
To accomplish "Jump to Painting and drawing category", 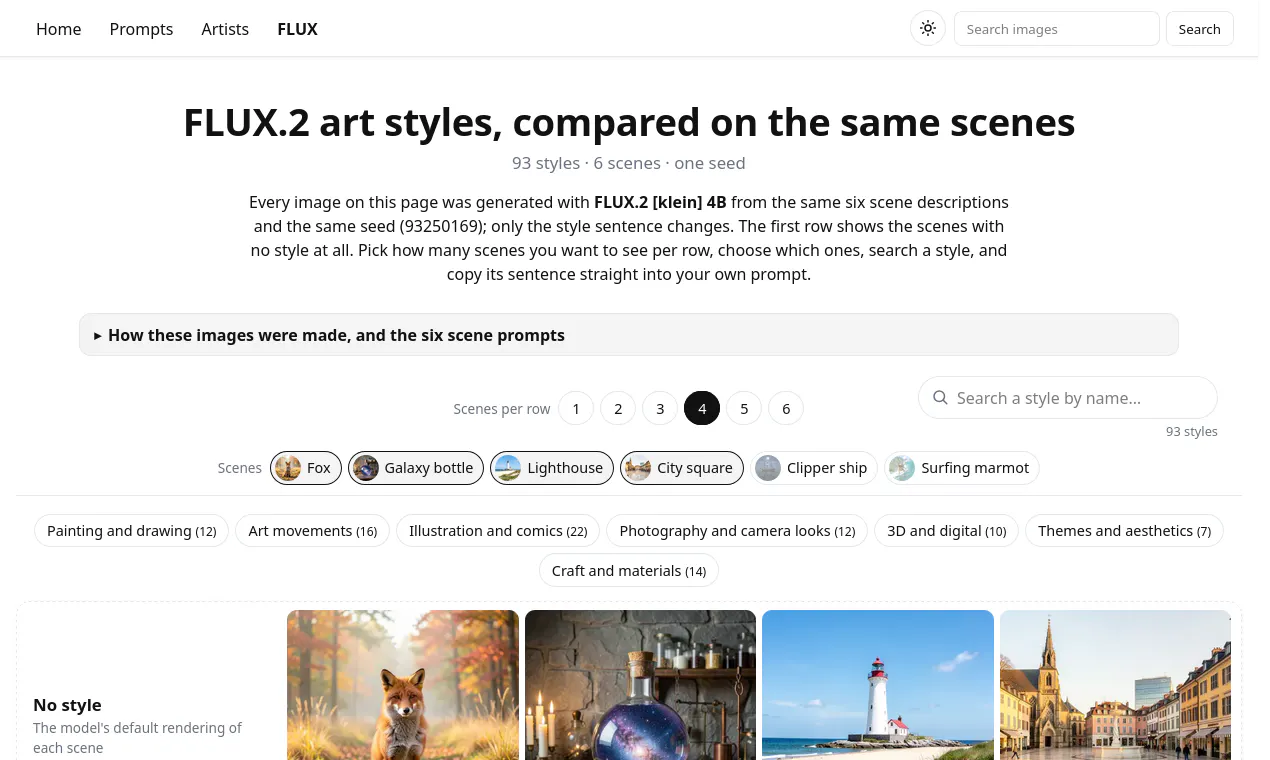I will coord(132,531).
